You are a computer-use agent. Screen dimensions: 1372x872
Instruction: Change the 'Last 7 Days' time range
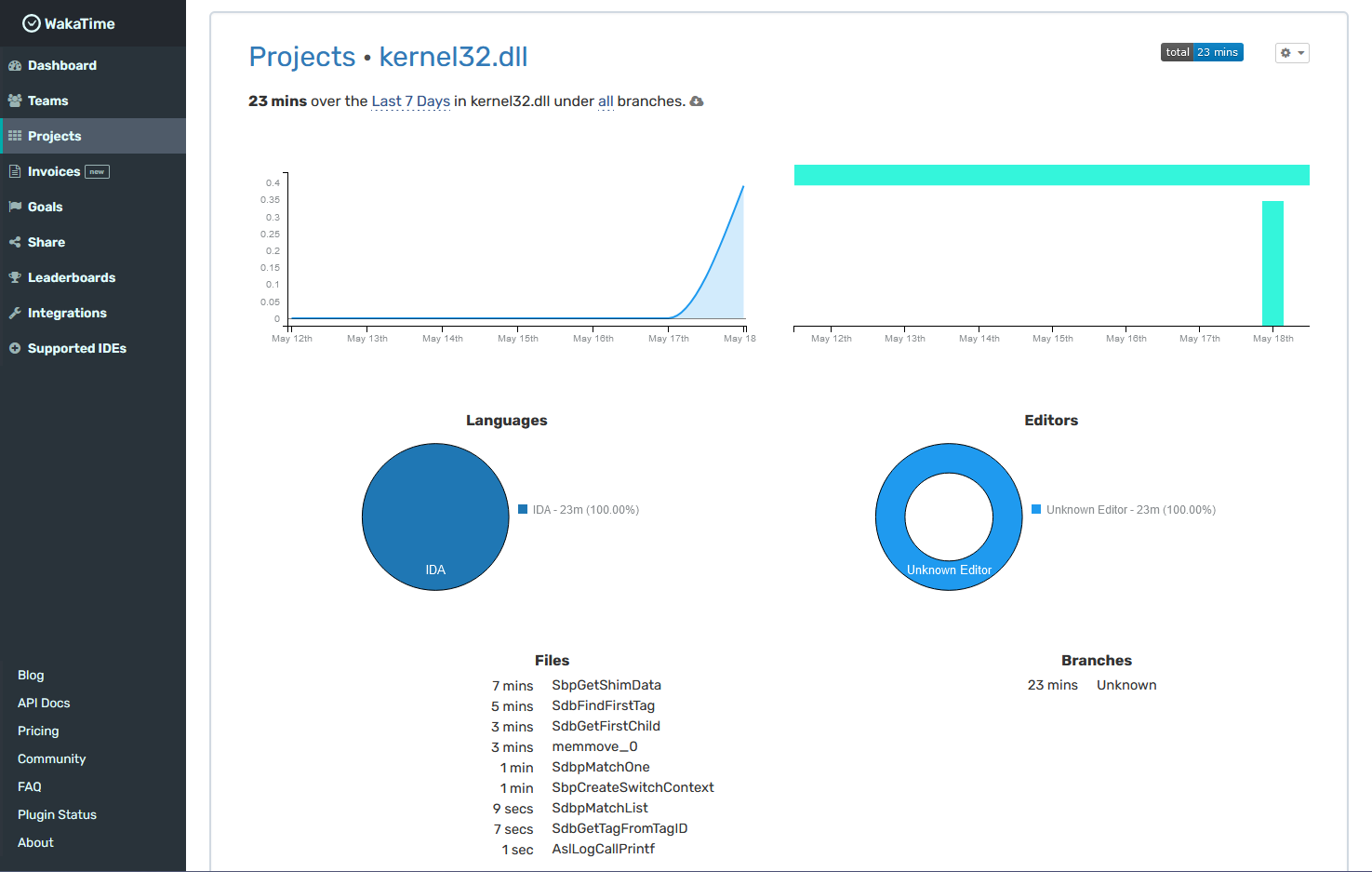pos(411,101)
